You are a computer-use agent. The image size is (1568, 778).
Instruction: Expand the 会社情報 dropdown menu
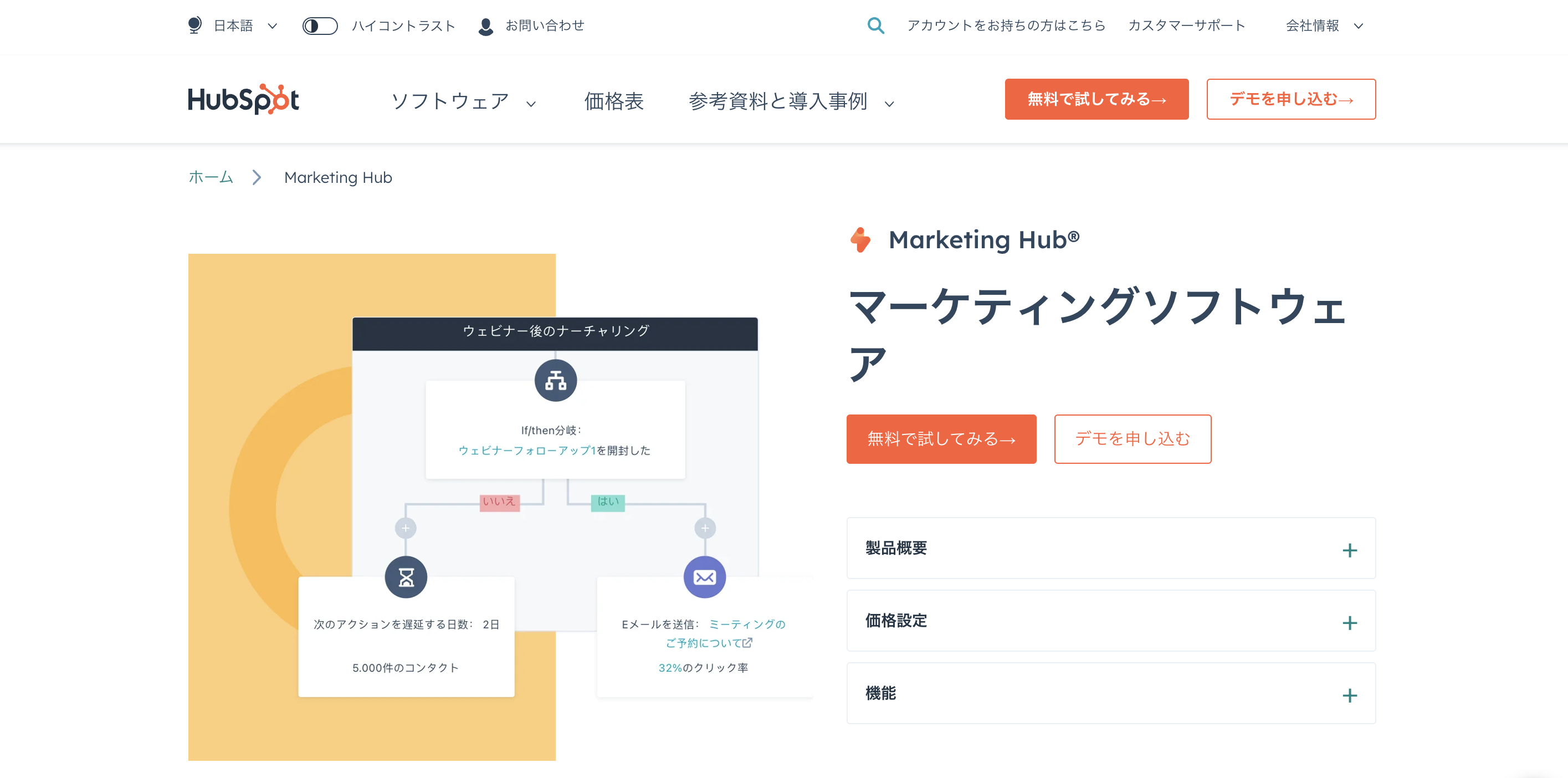(x=1324, y=25)
